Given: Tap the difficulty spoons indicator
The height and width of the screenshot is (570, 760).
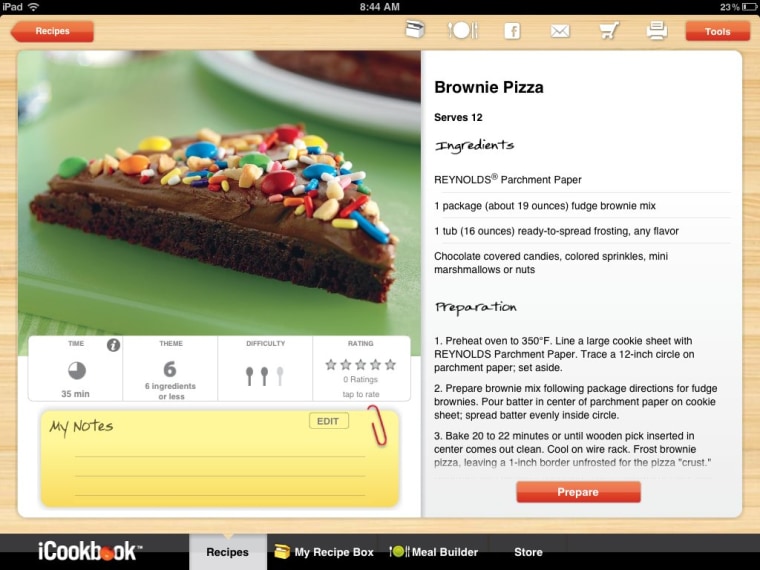Looking at the screenshot, I should point(265,376).
